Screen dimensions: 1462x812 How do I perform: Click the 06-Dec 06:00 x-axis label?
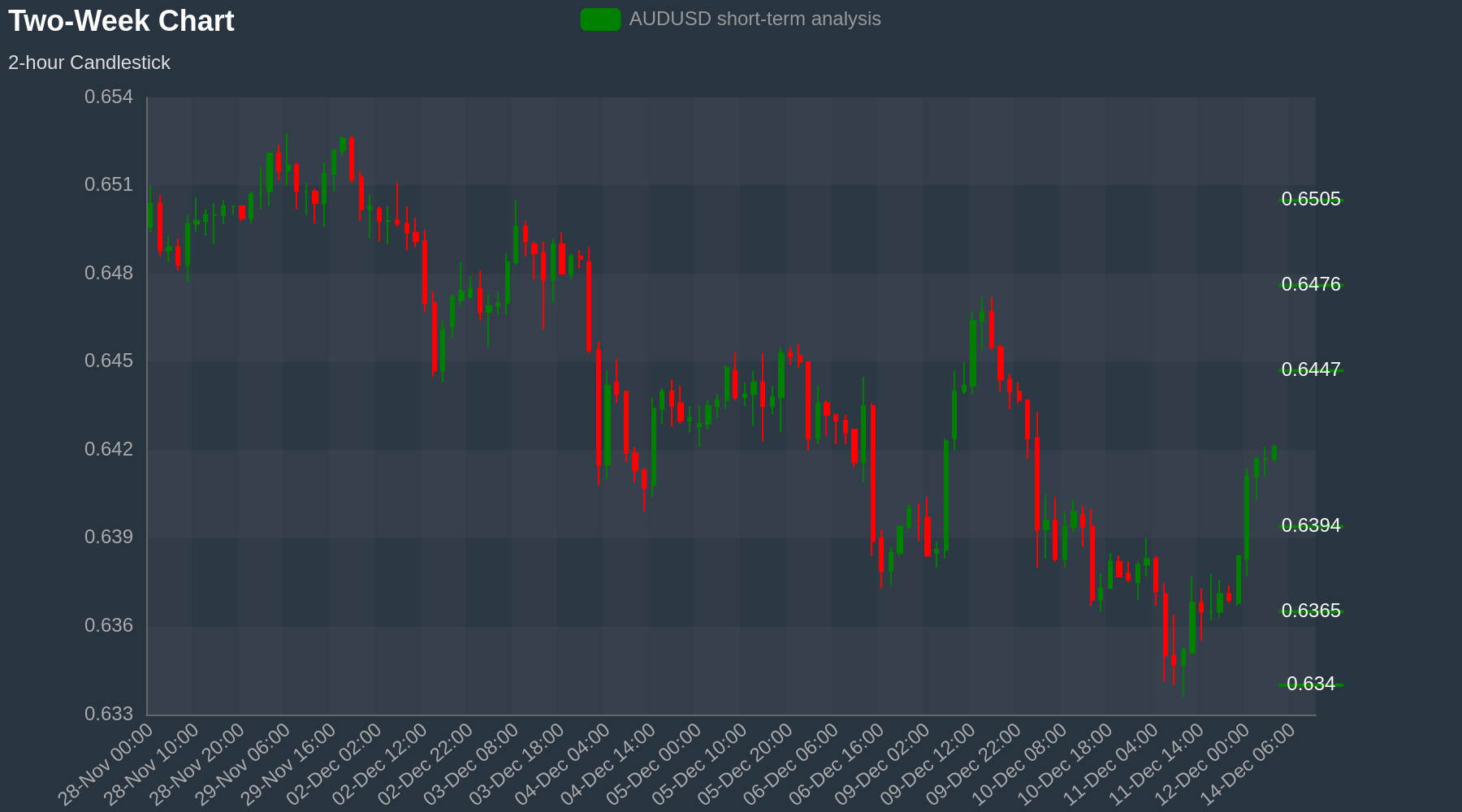tap(790, 764)
